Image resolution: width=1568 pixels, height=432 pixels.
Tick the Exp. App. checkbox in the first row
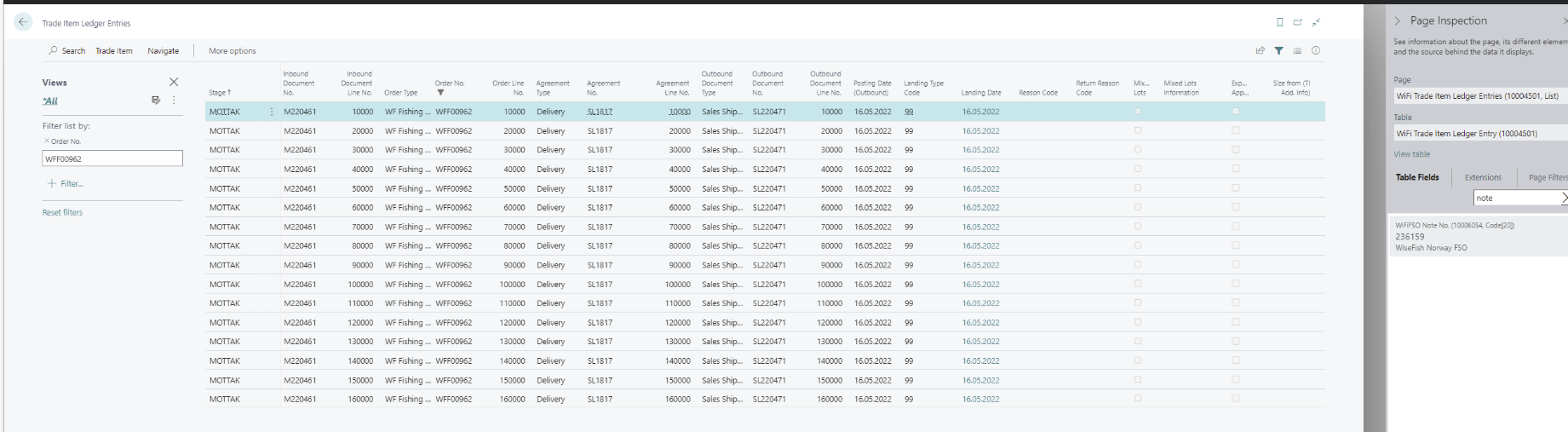pyautogui.click(x=1235, y=112)
